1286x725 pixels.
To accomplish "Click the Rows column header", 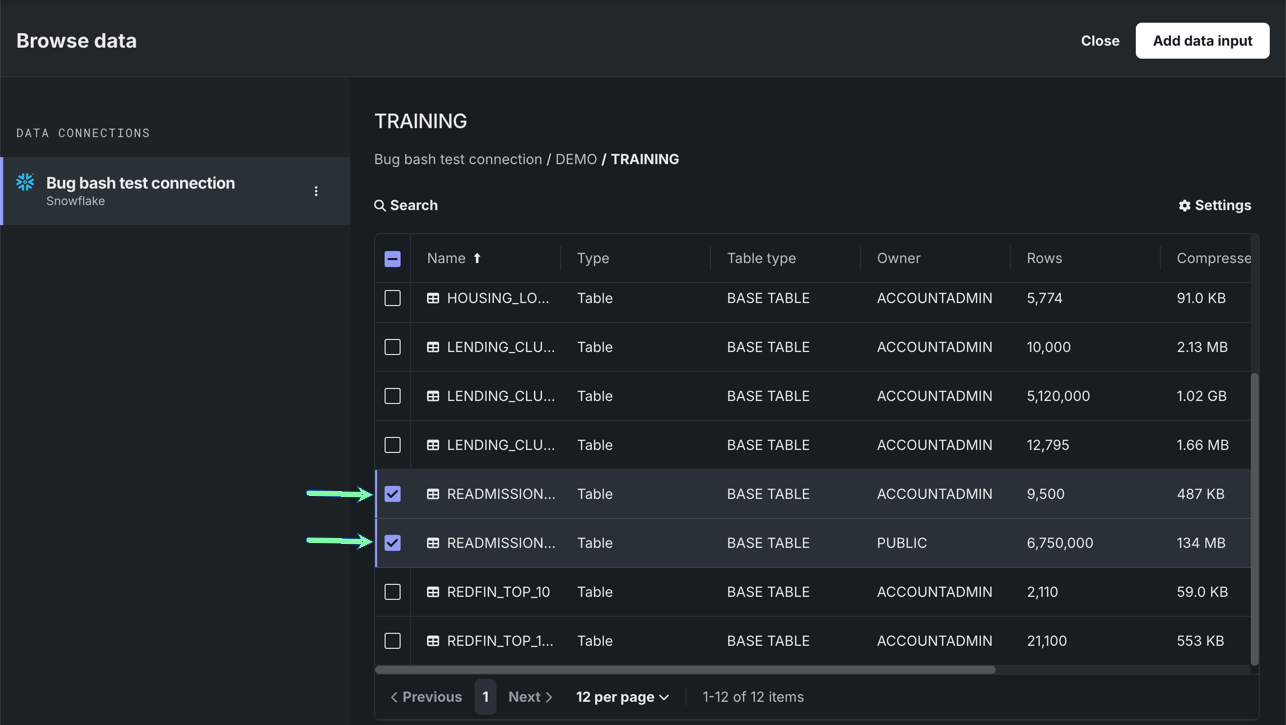I will (1044, 258).
